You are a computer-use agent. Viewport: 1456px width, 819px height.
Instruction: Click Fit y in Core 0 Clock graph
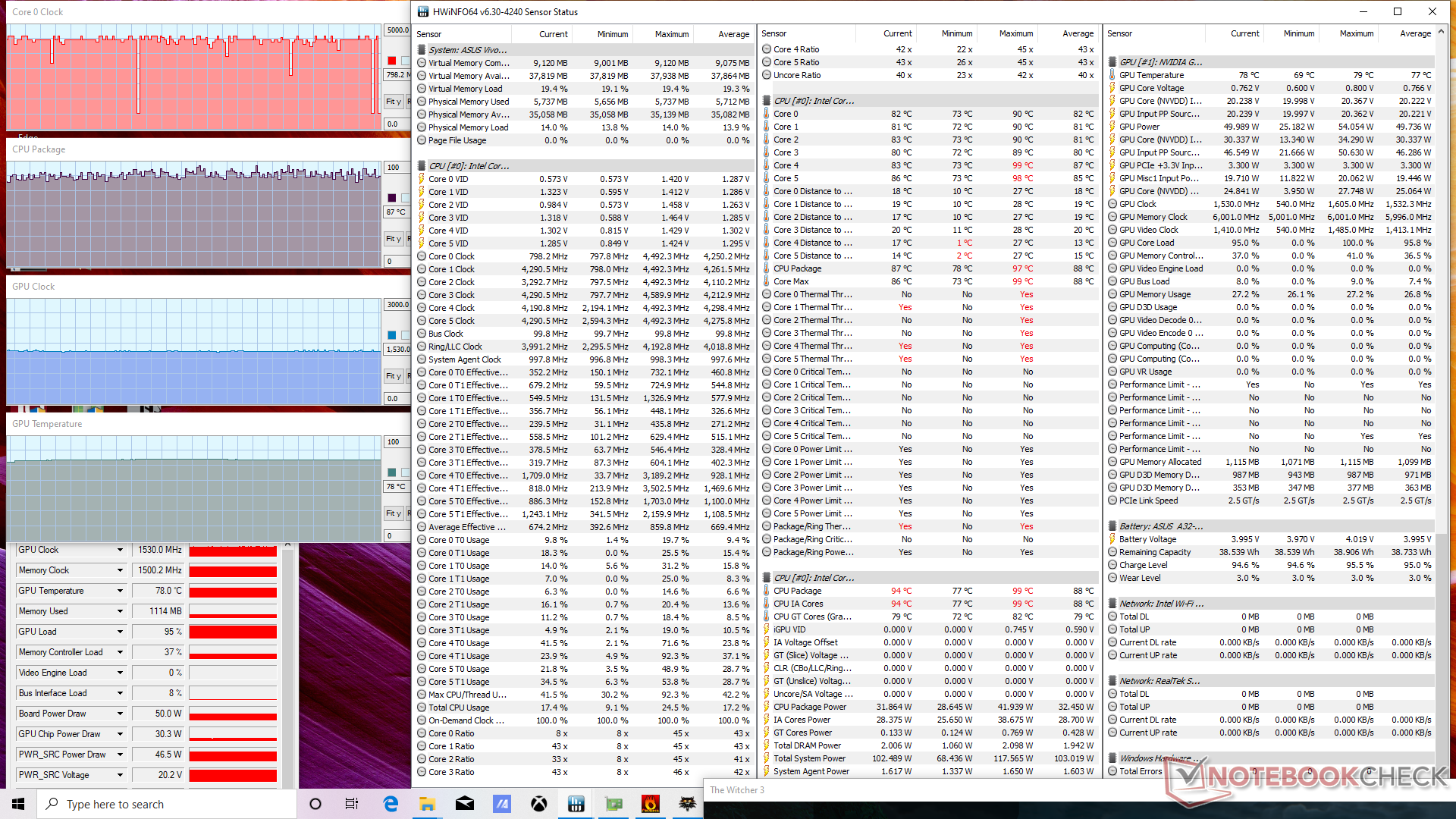point(394,102)
